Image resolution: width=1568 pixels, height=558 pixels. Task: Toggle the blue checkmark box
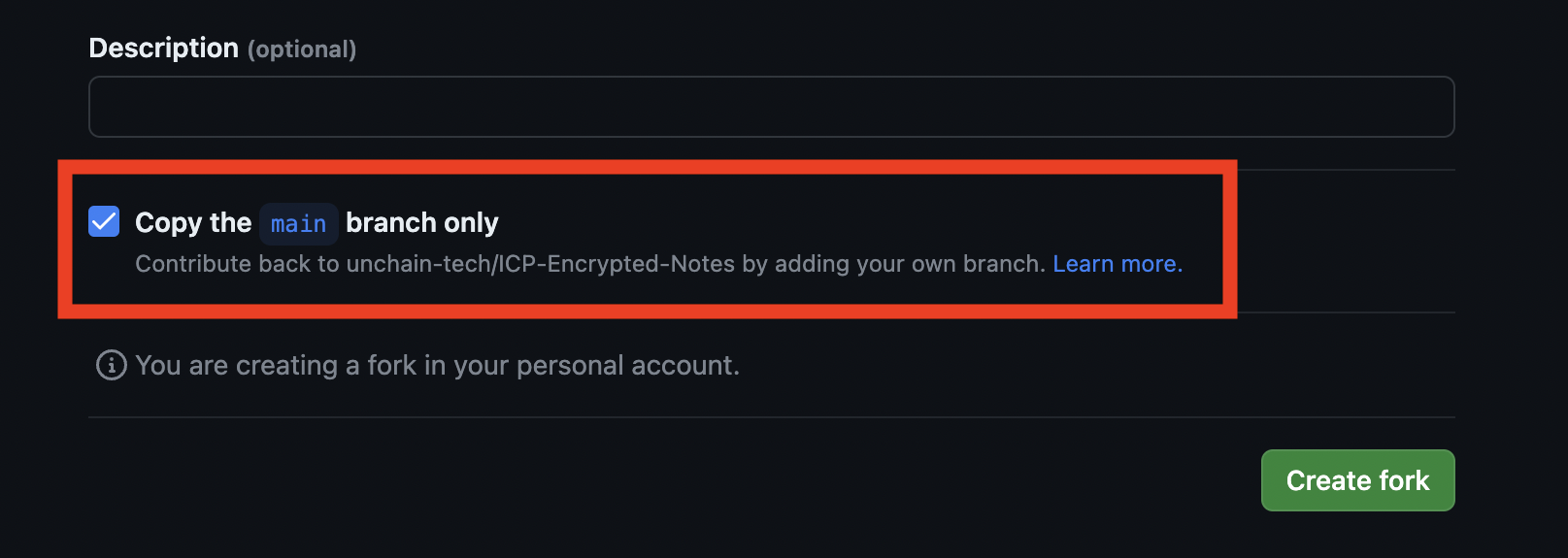(x=104, y=221)
